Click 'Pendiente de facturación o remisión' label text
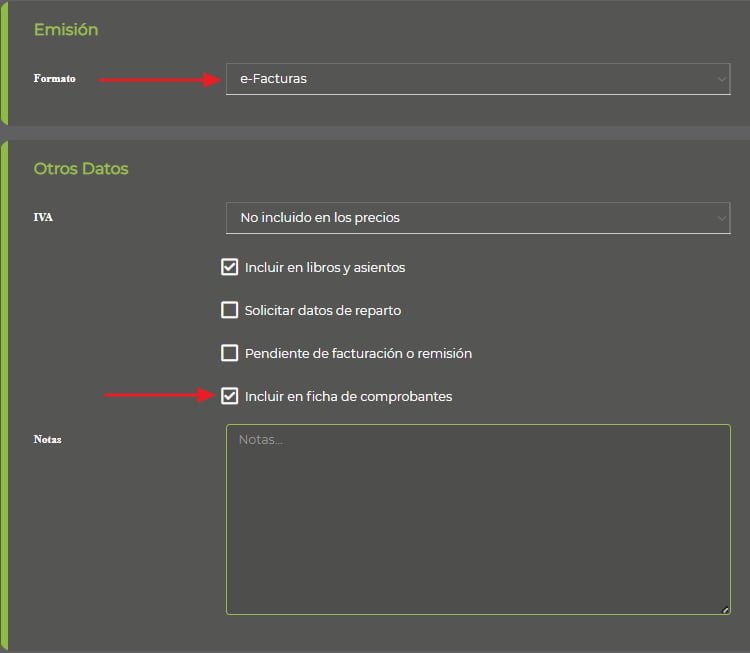 358,354
